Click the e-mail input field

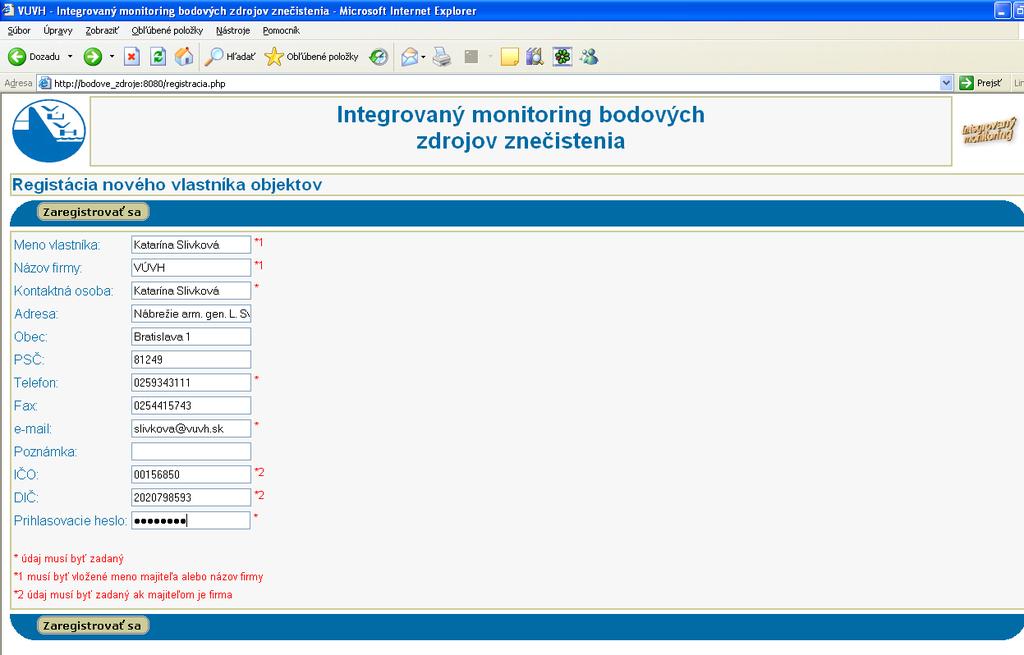191,428
